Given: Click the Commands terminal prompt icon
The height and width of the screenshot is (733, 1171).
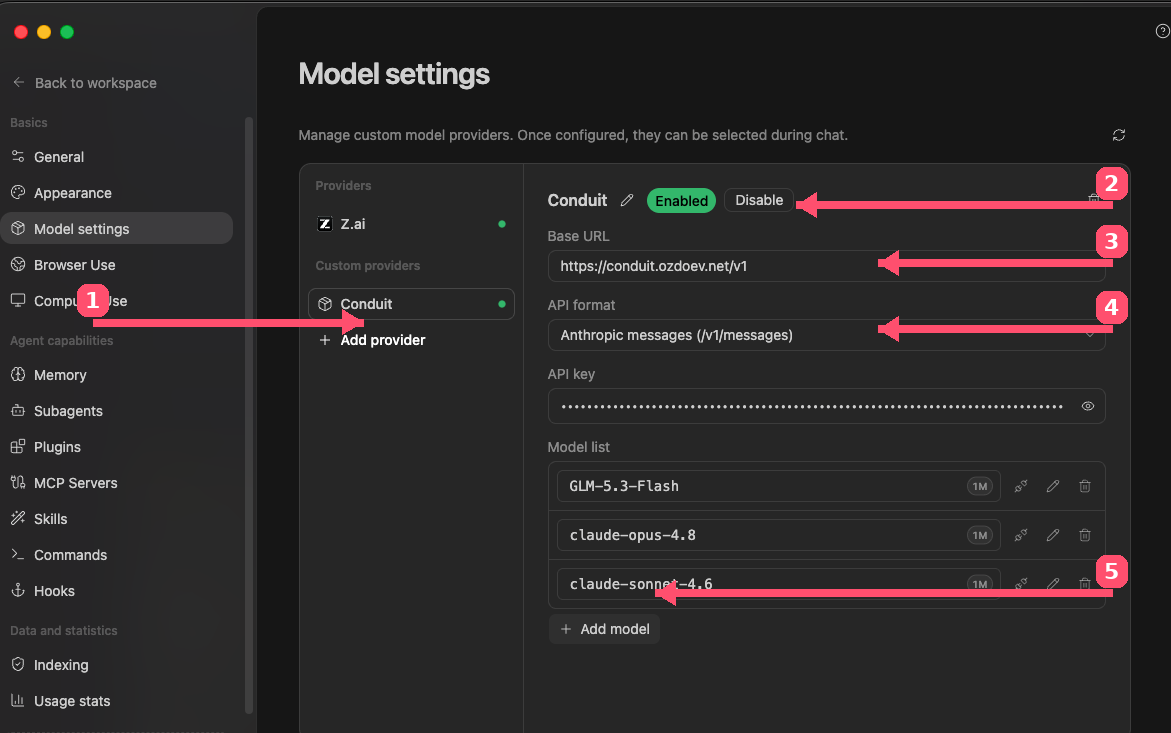Looking at the screenshot, I should [x=18, y=554].
